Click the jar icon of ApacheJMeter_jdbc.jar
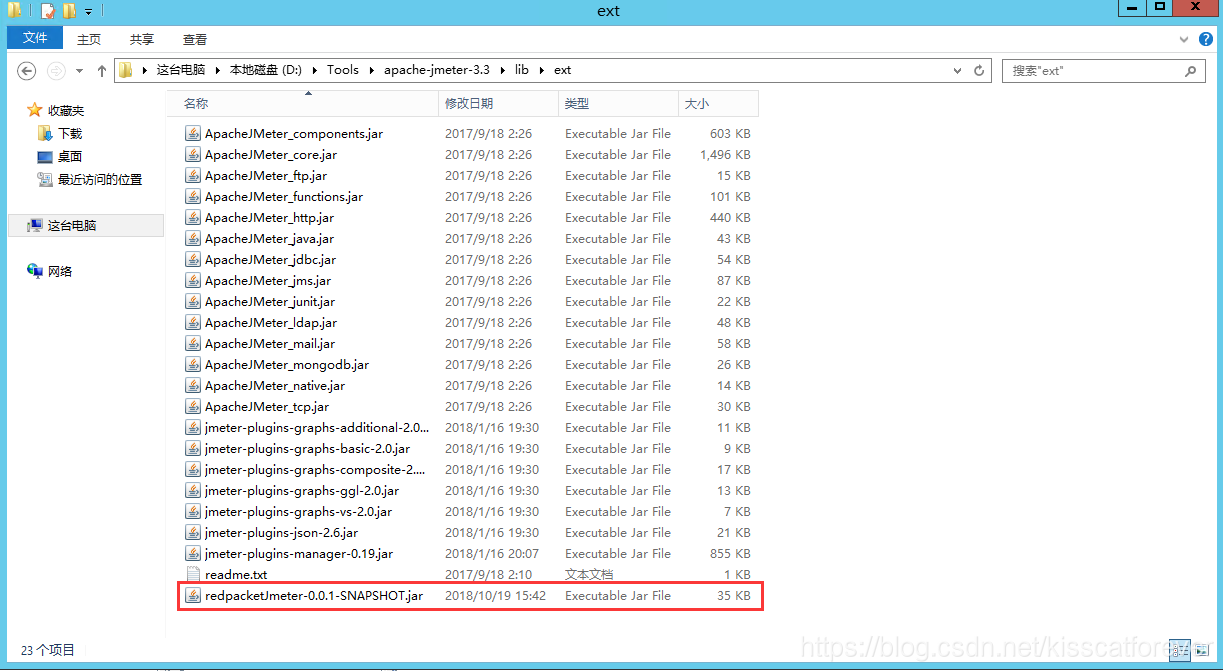1223x671 pixels. 193,259
